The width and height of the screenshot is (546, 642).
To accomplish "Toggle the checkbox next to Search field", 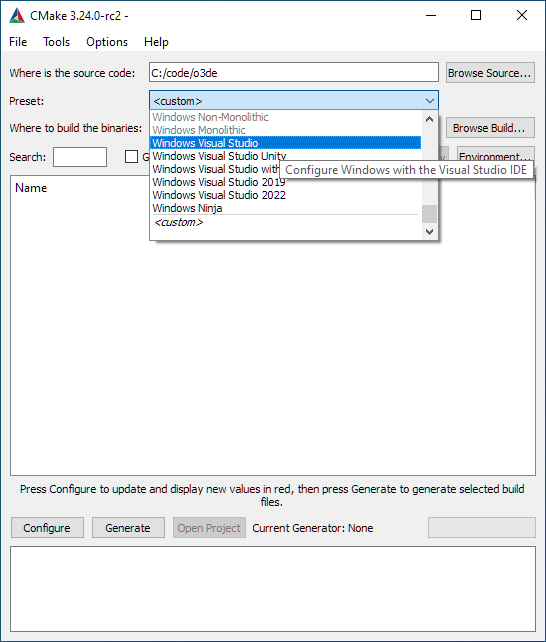I will coord(131,156).
